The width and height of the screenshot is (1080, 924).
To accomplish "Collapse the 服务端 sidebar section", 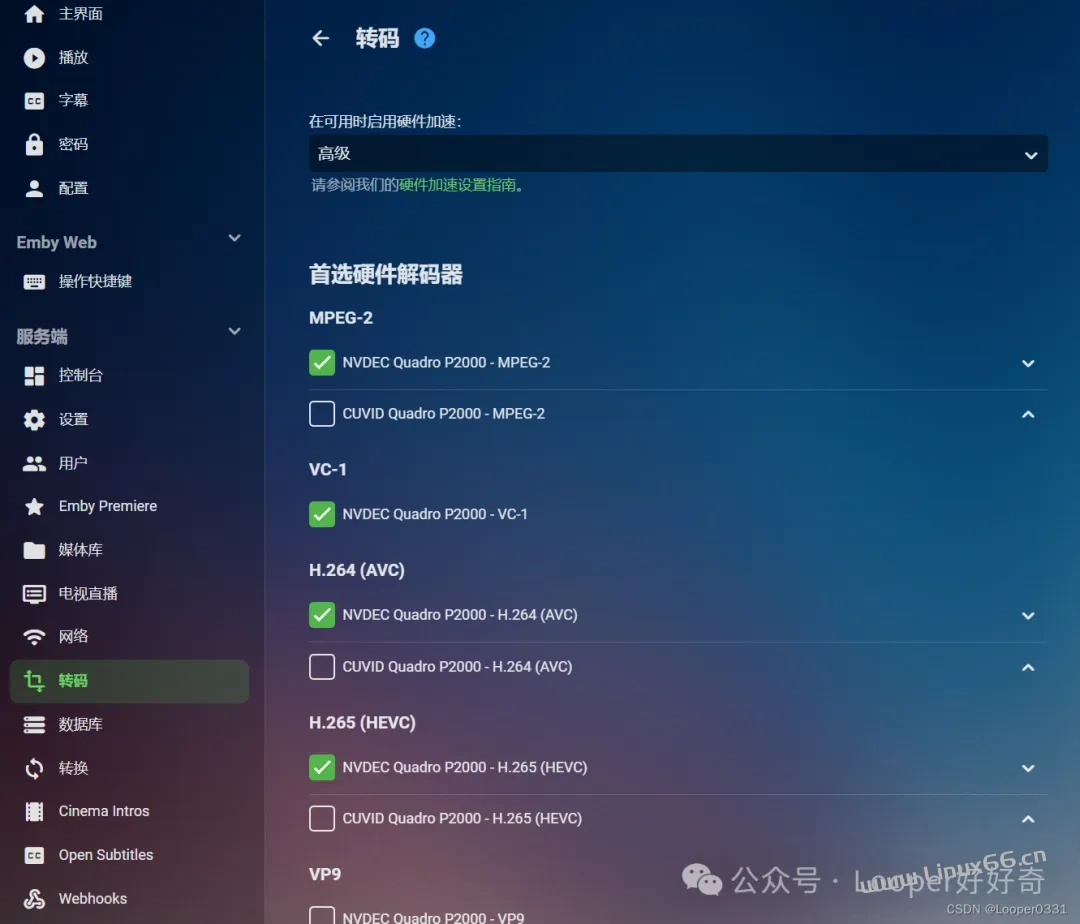I will coord(234,331).
